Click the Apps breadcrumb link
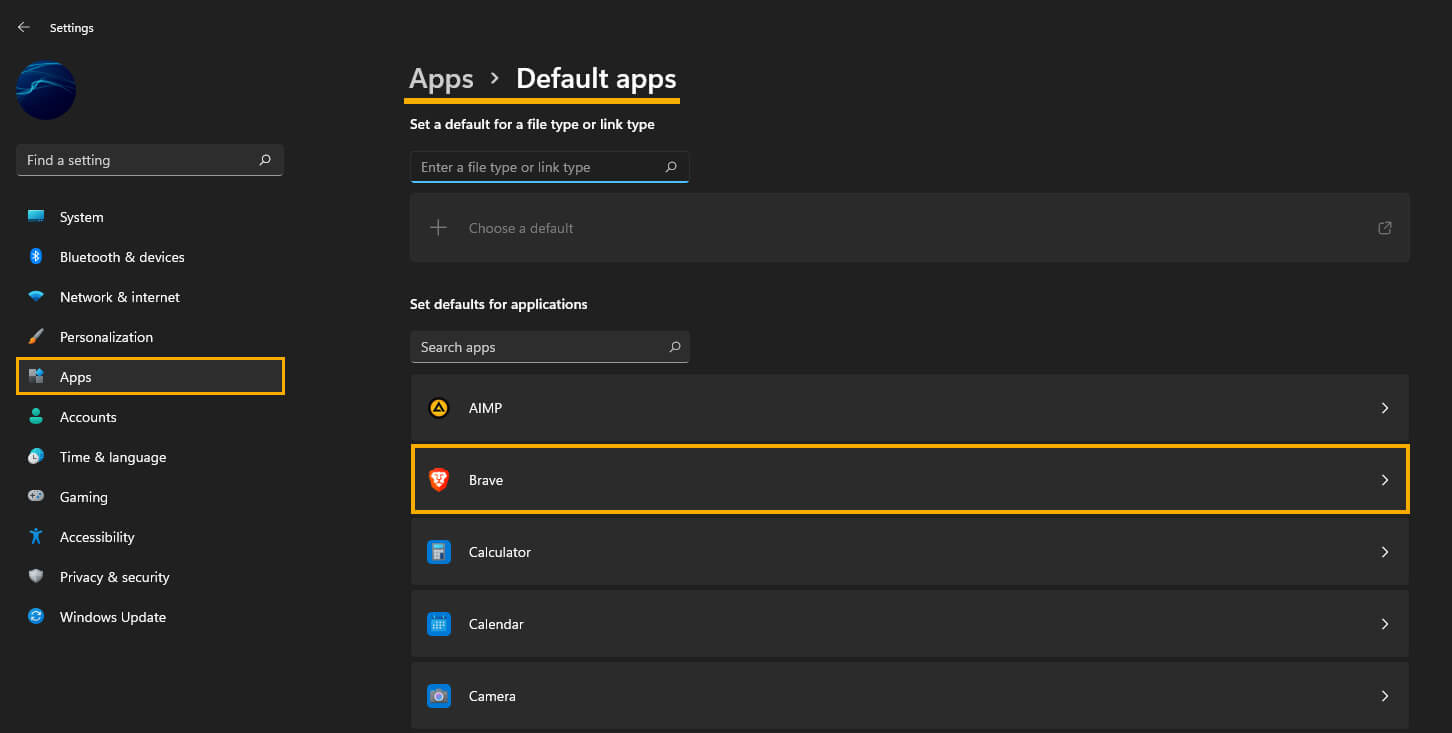 [441, 79]
